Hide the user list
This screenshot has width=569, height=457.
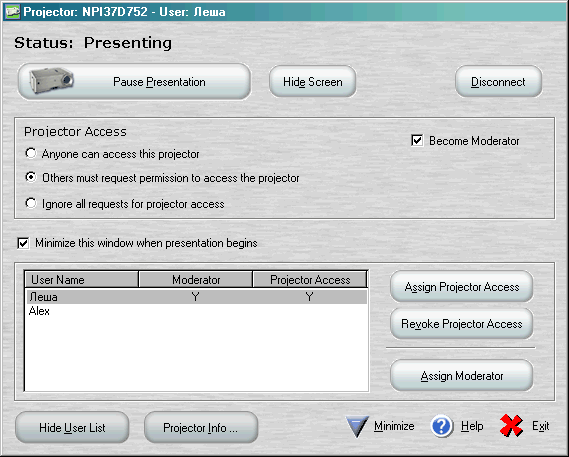pyautogui.click(x=72, y=428)
